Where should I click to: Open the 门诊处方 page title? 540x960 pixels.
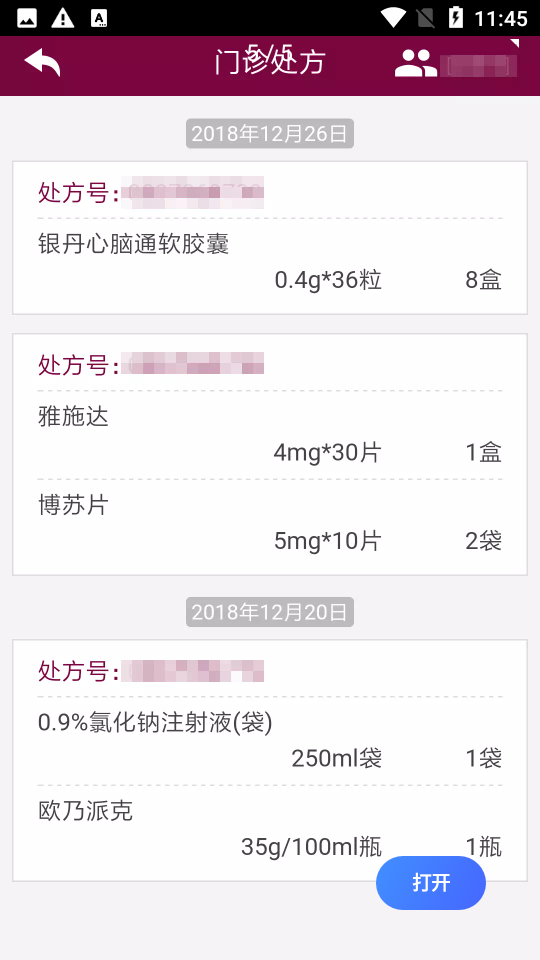coord(270,62)
